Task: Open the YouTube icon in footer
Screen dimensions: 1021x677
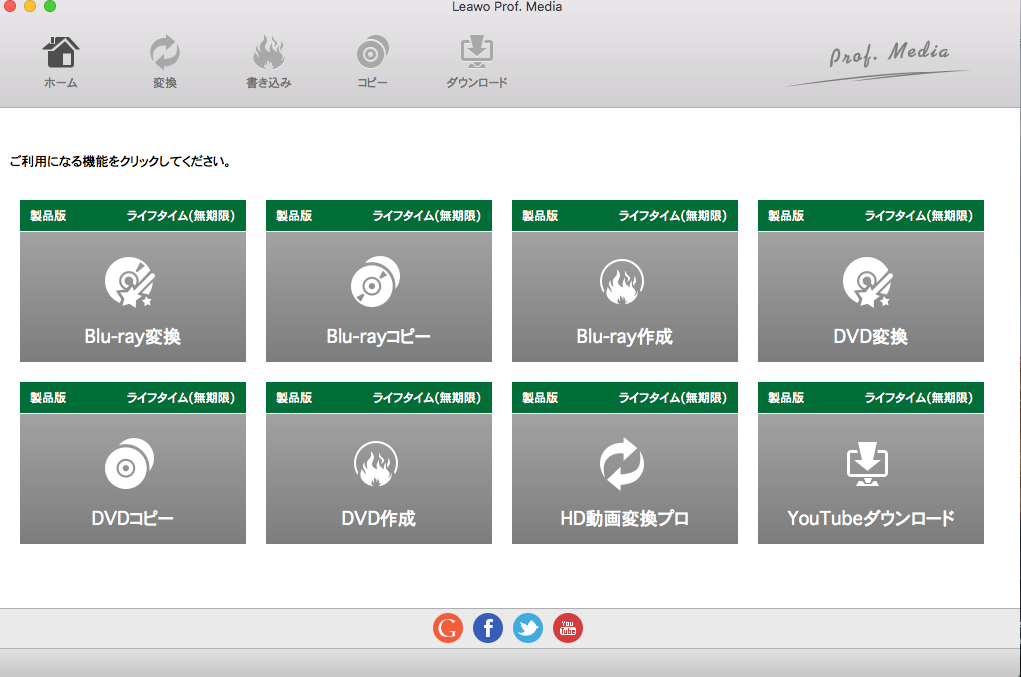Action: [x=568, y=628]
